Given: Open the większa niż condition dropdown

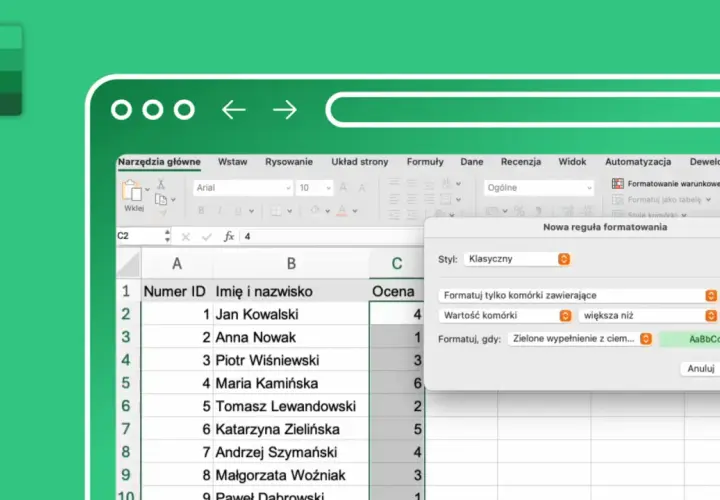Looking at the screenshot, I should pos(648,315).
